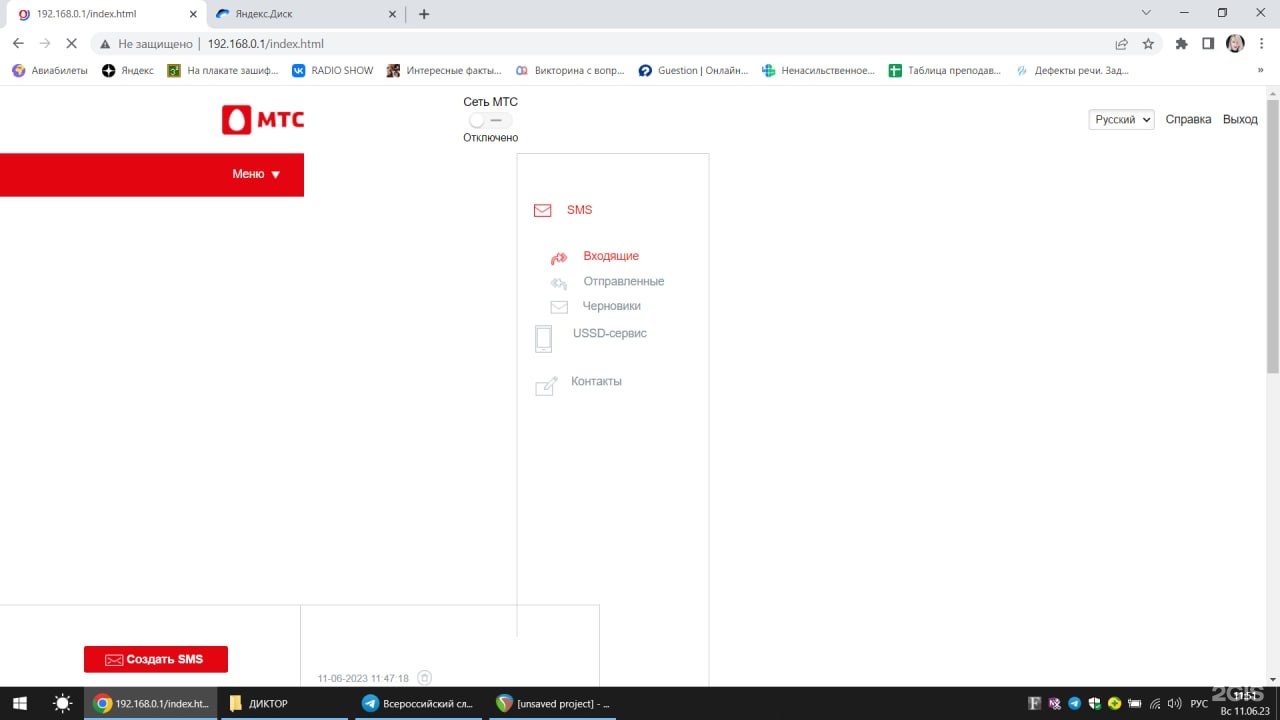Open the Контакты section
Viewport: 1280px width, 720px height.
596,381
